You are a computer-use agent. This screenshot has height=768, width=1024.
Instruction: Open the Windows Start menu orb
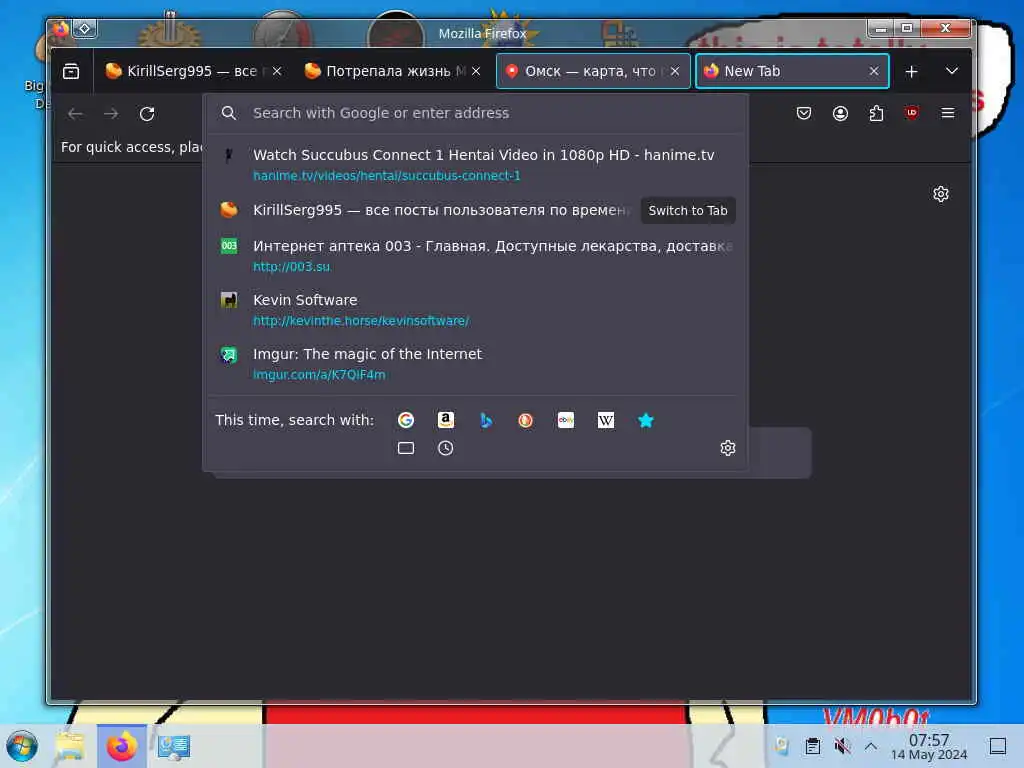click(x=22, y=746)
